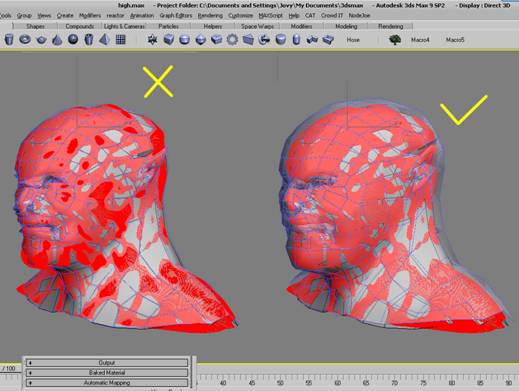Switch to the Lights & Cameras tab
519x391 pixels.
pos(124,26)
